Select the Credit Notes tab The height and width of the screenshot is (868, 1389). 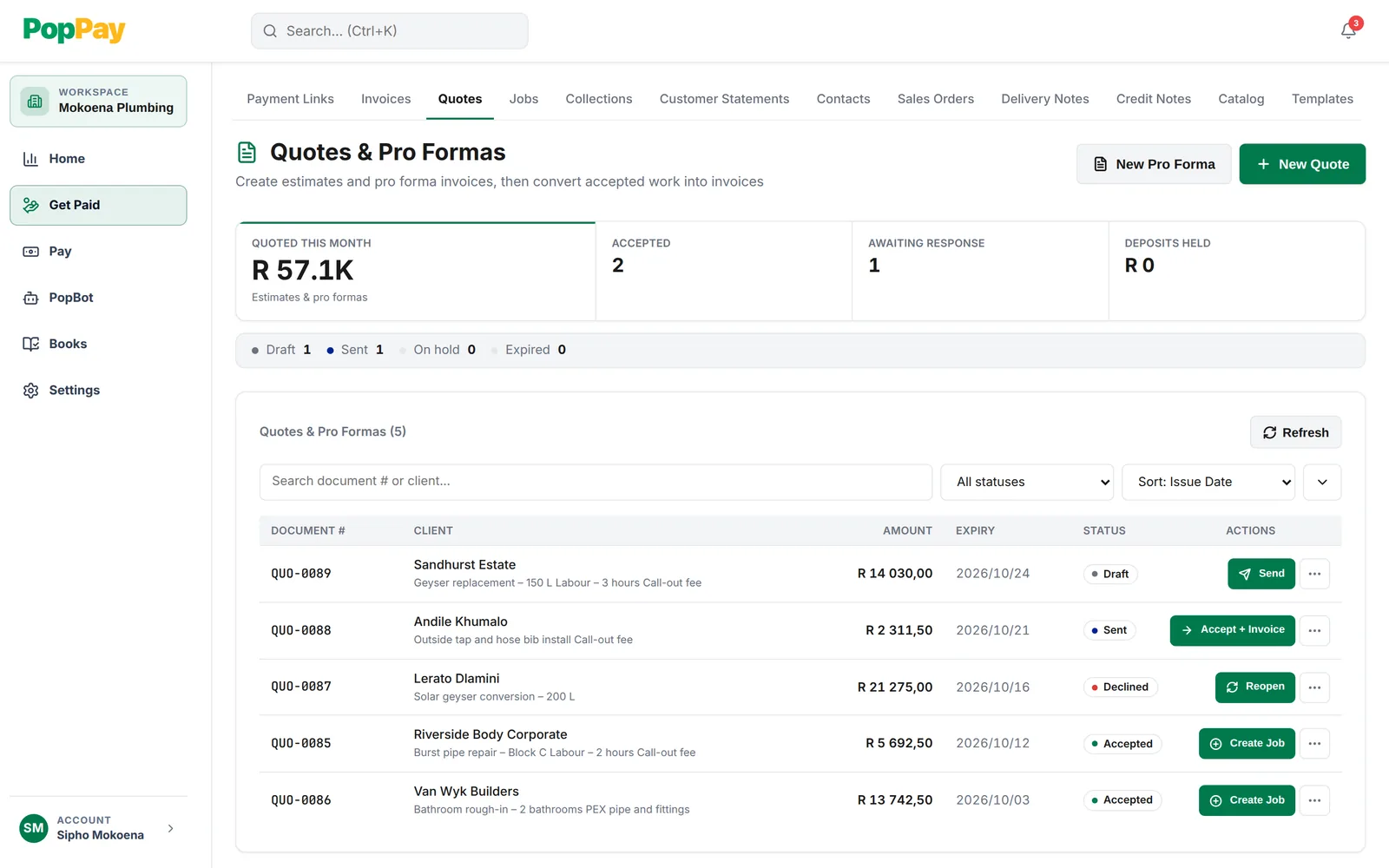[1154, 99]
